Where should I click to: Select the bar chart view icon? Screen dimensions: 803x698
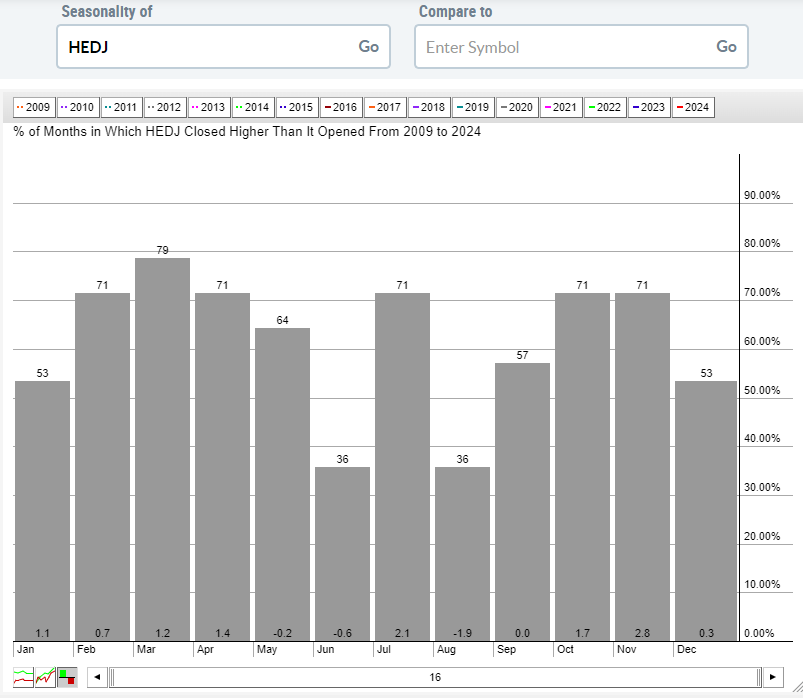pyautogui.click(x=67, y=677)
